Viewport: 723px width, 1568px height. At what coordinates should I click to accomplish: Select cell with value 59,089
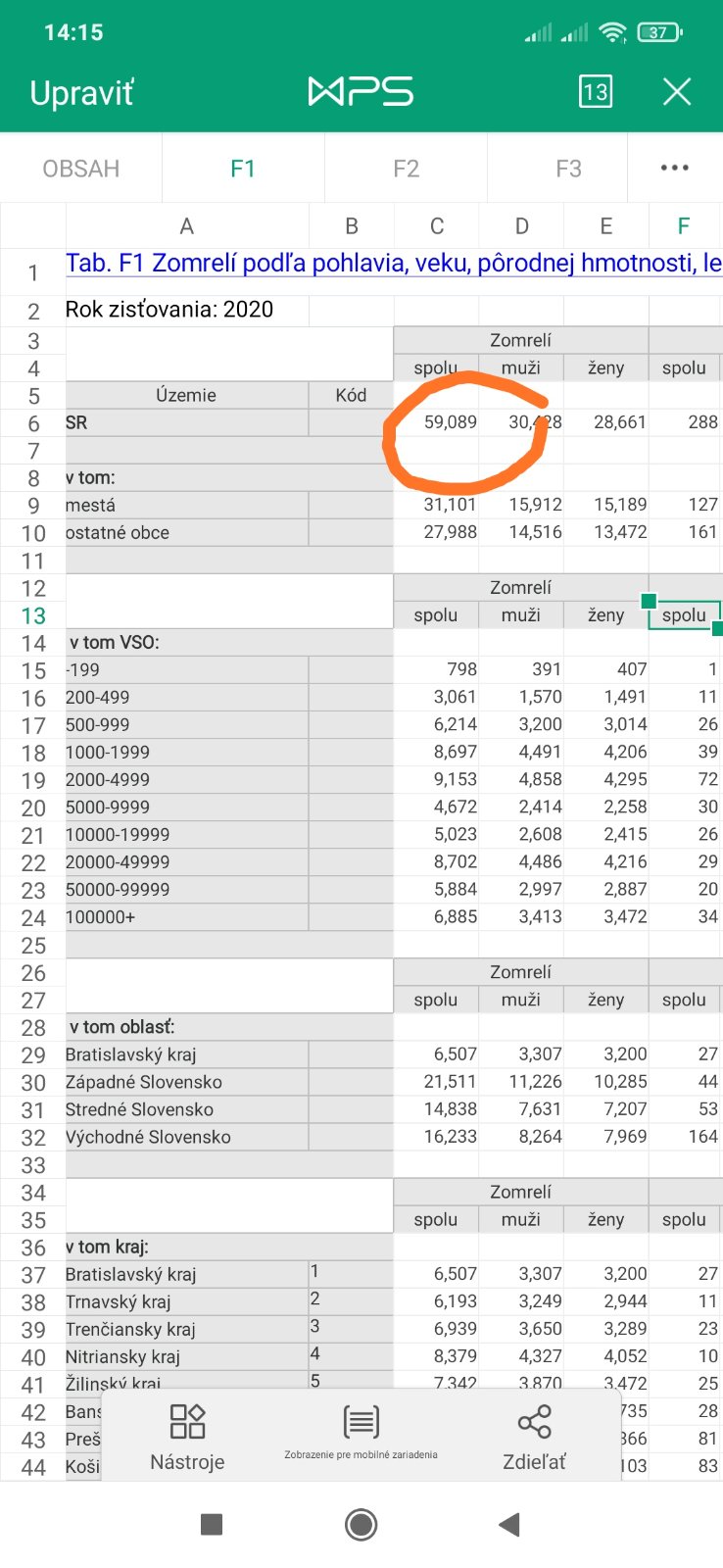(x=437, y=422)
